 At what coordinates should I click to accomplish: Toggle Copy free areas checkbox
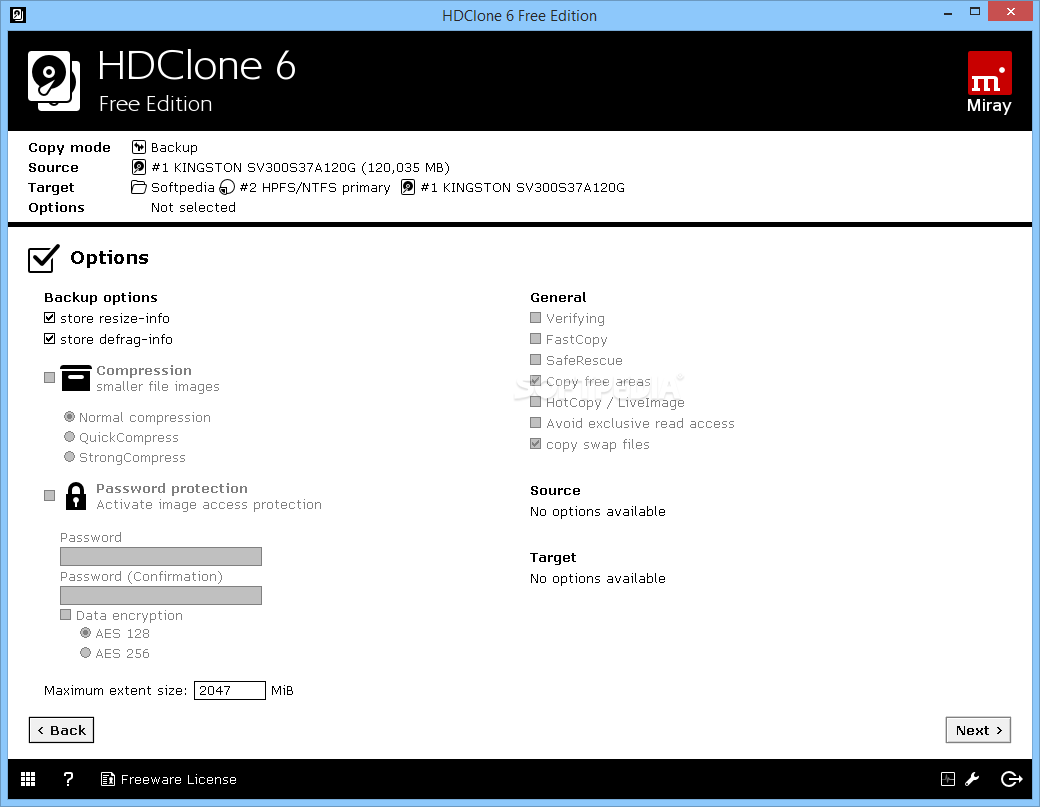[x=536, y=381]
